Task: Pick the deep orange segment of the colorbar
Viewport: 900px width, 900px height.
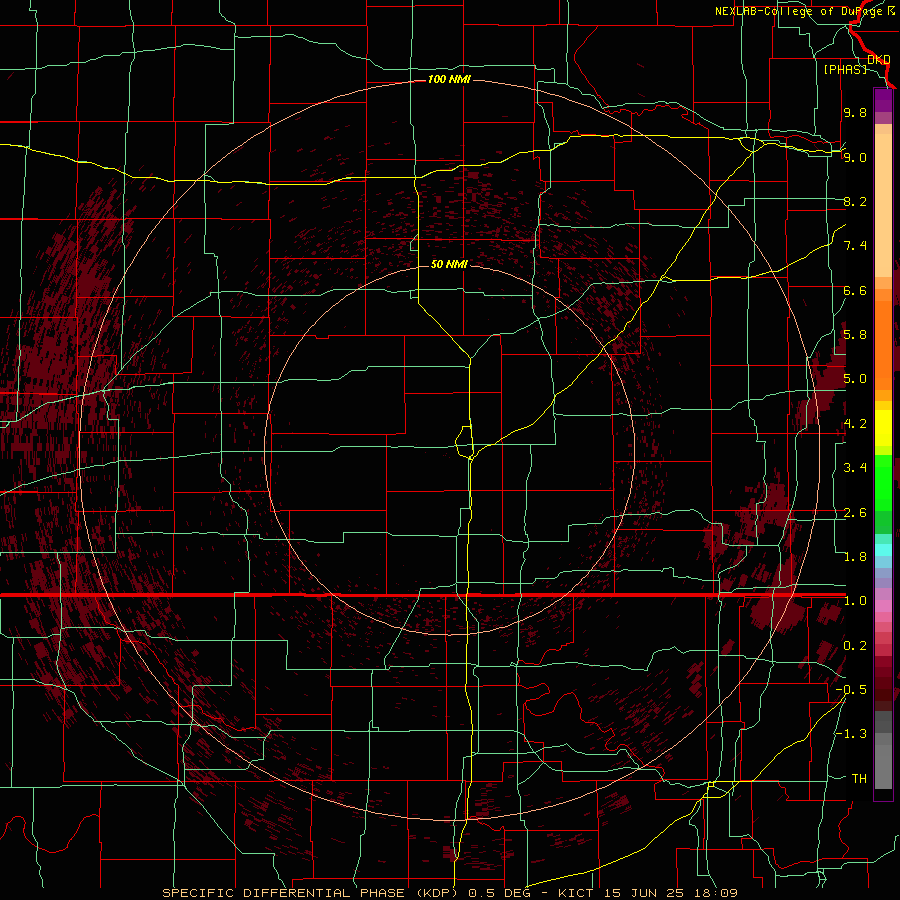Action: pos(883,346)
